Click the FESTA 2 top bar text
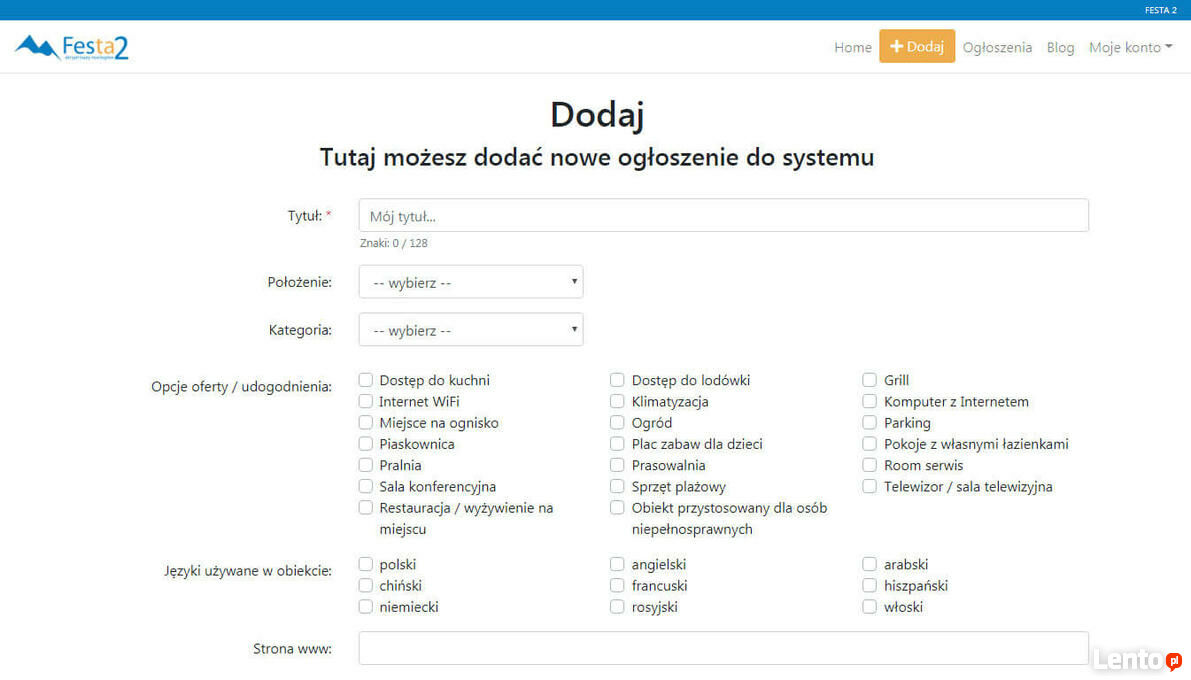This screenshot has height=680, width=1191. (x=1160, y=10)
